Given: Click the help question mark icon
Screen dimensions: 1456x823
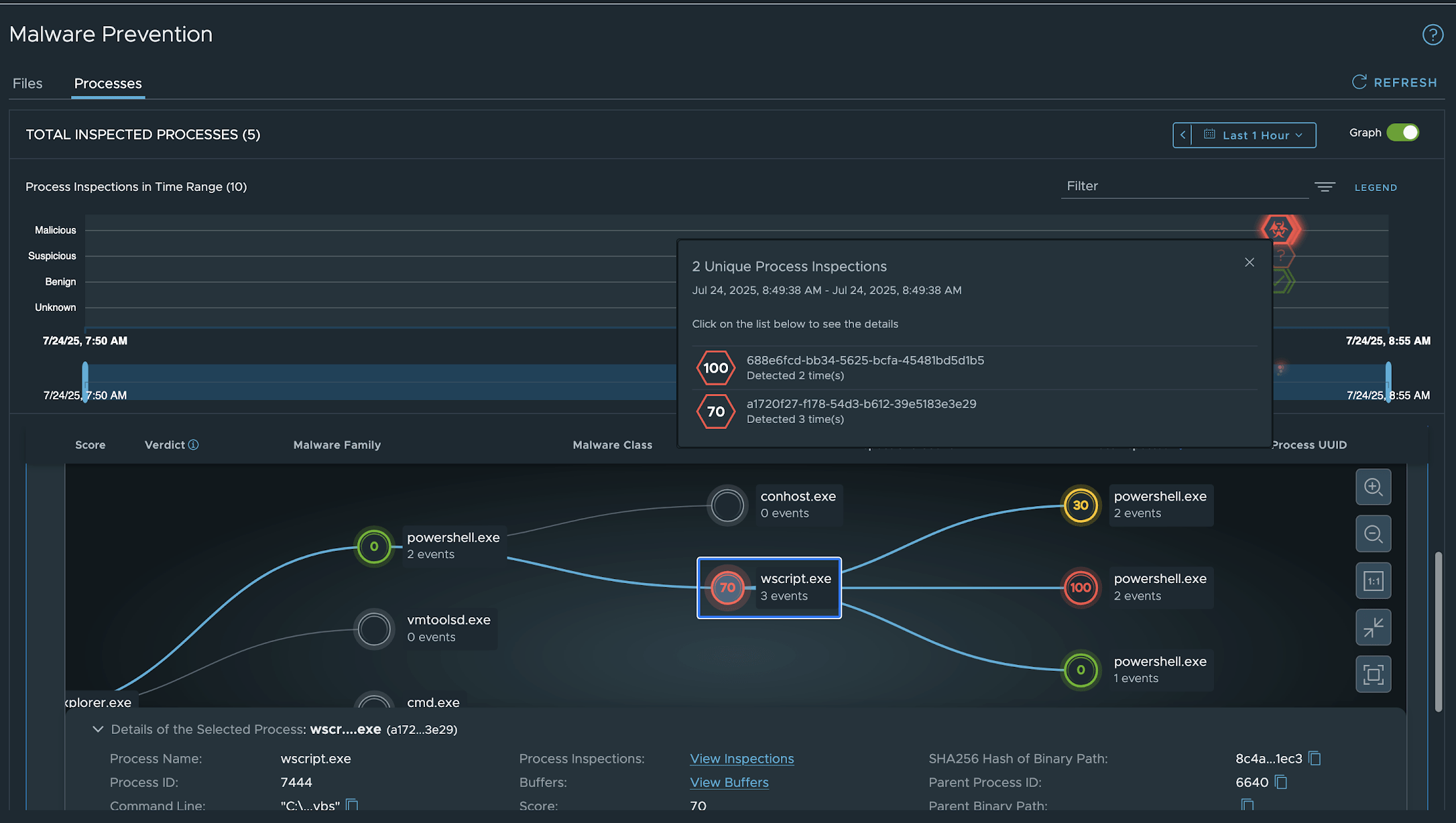Looking at the screenshot, I should coord(1433,34).
